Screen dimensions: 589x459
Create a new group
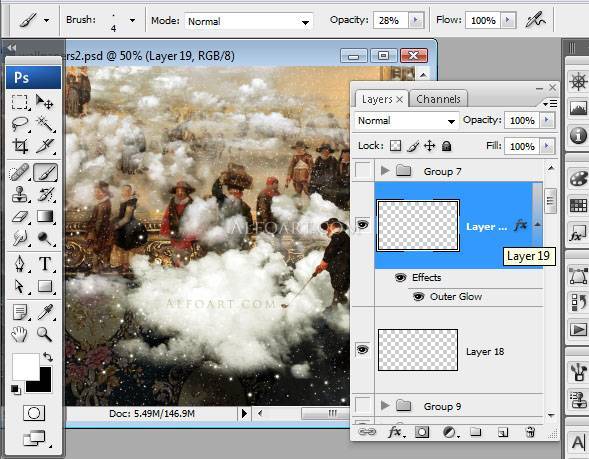[x=476, y=432]
